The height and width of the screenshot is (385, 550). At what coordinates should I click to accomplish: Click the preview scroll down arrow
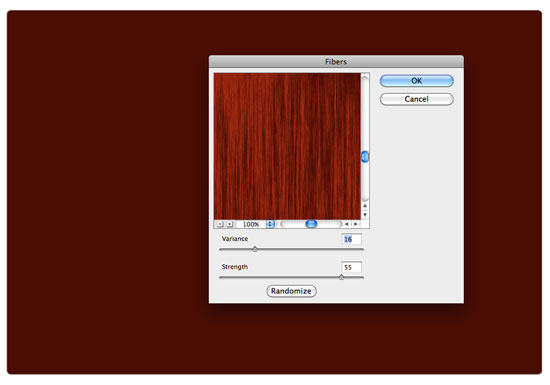coord(365,215)
